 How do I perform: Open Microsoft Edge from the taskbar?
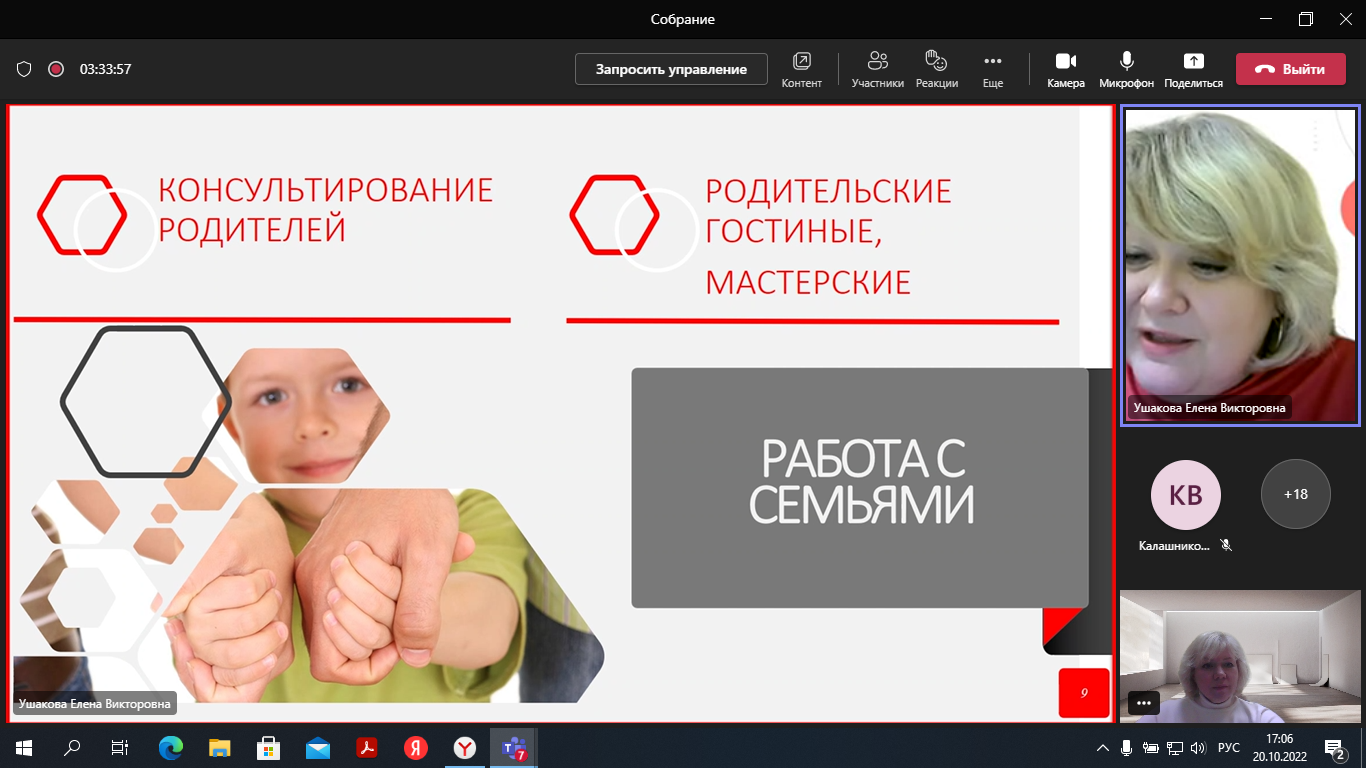[x=171, y=747]
